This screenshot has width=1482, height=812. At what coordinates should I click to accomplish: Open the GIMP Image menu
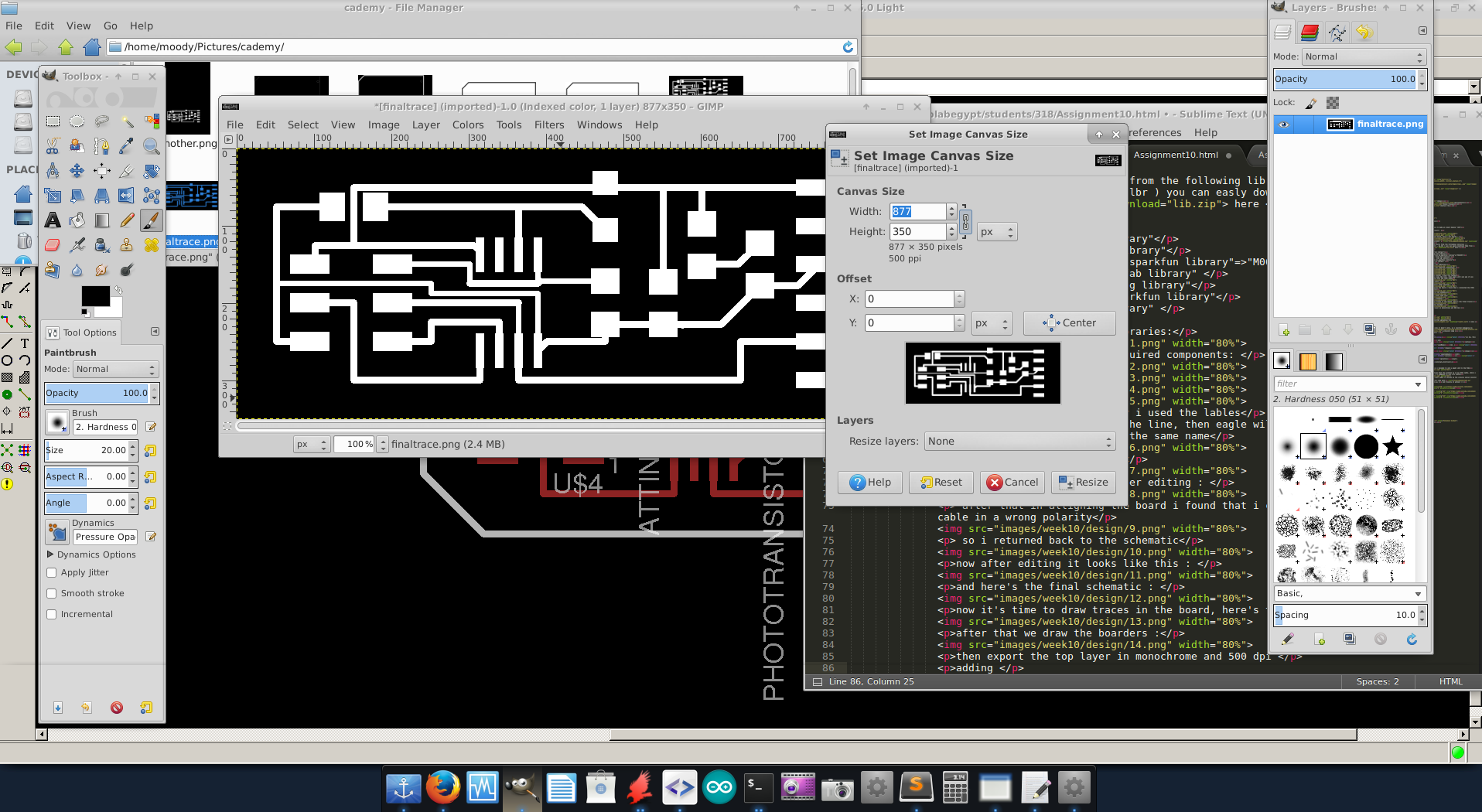384,125
